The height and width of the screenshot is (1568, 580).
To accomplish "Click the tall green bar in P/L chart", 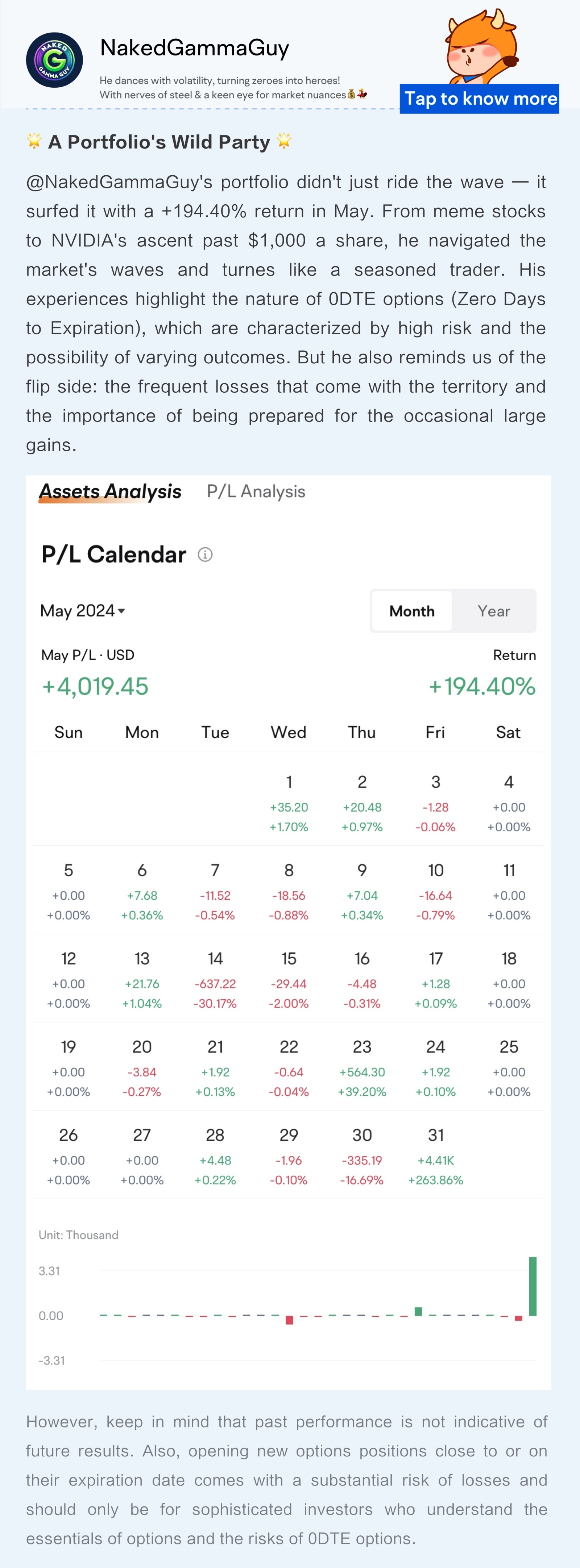I will 533,1286.
